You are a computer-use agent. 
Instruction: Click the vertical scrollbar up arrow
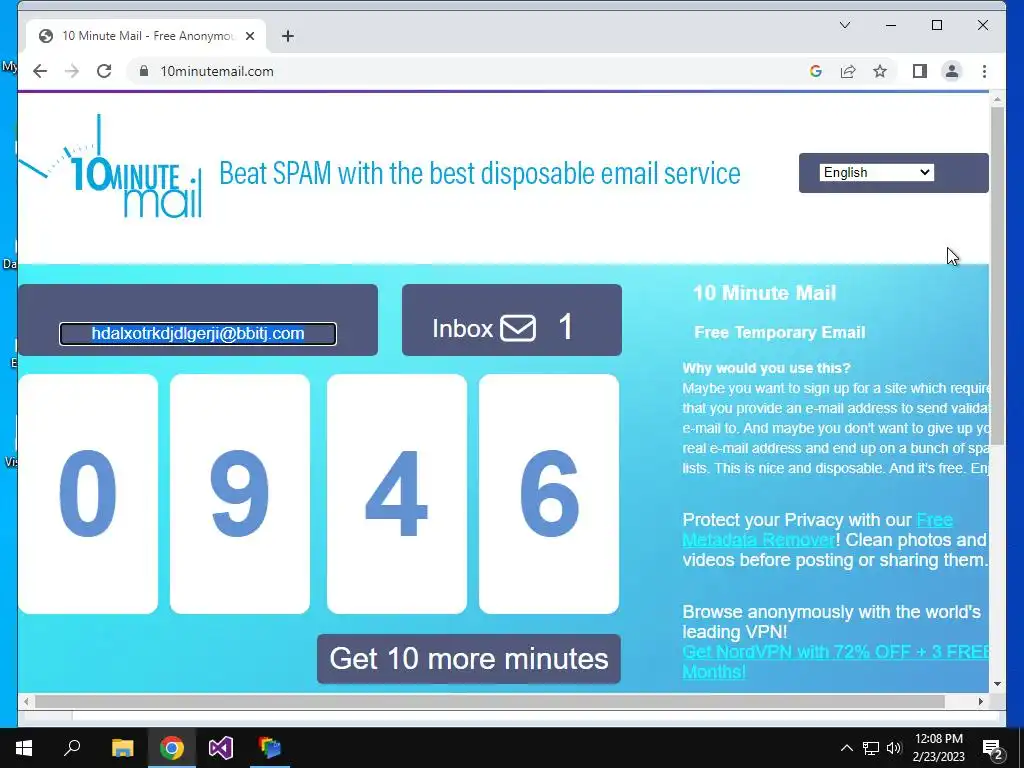pos(997,100)
